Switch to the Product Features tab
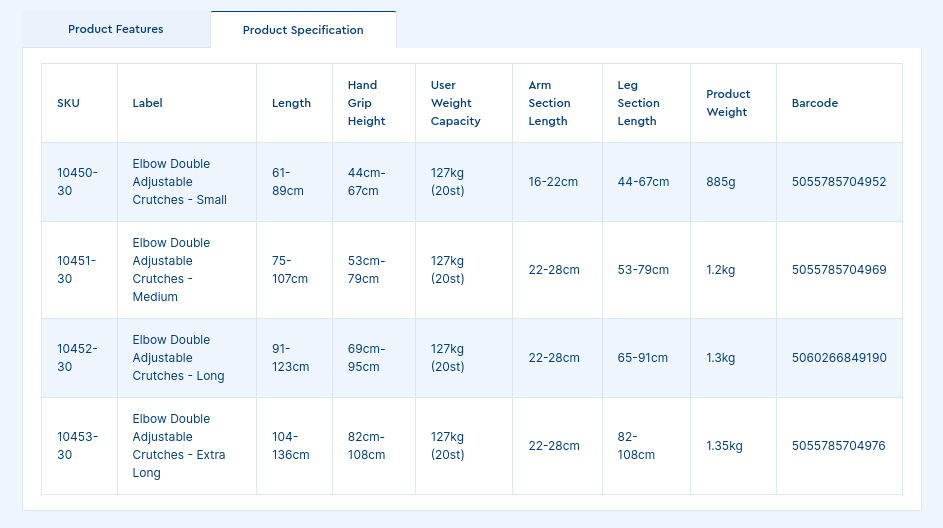The width and height of the screenshot is (943, 528). pyautogui.click(x=115, y=29)
